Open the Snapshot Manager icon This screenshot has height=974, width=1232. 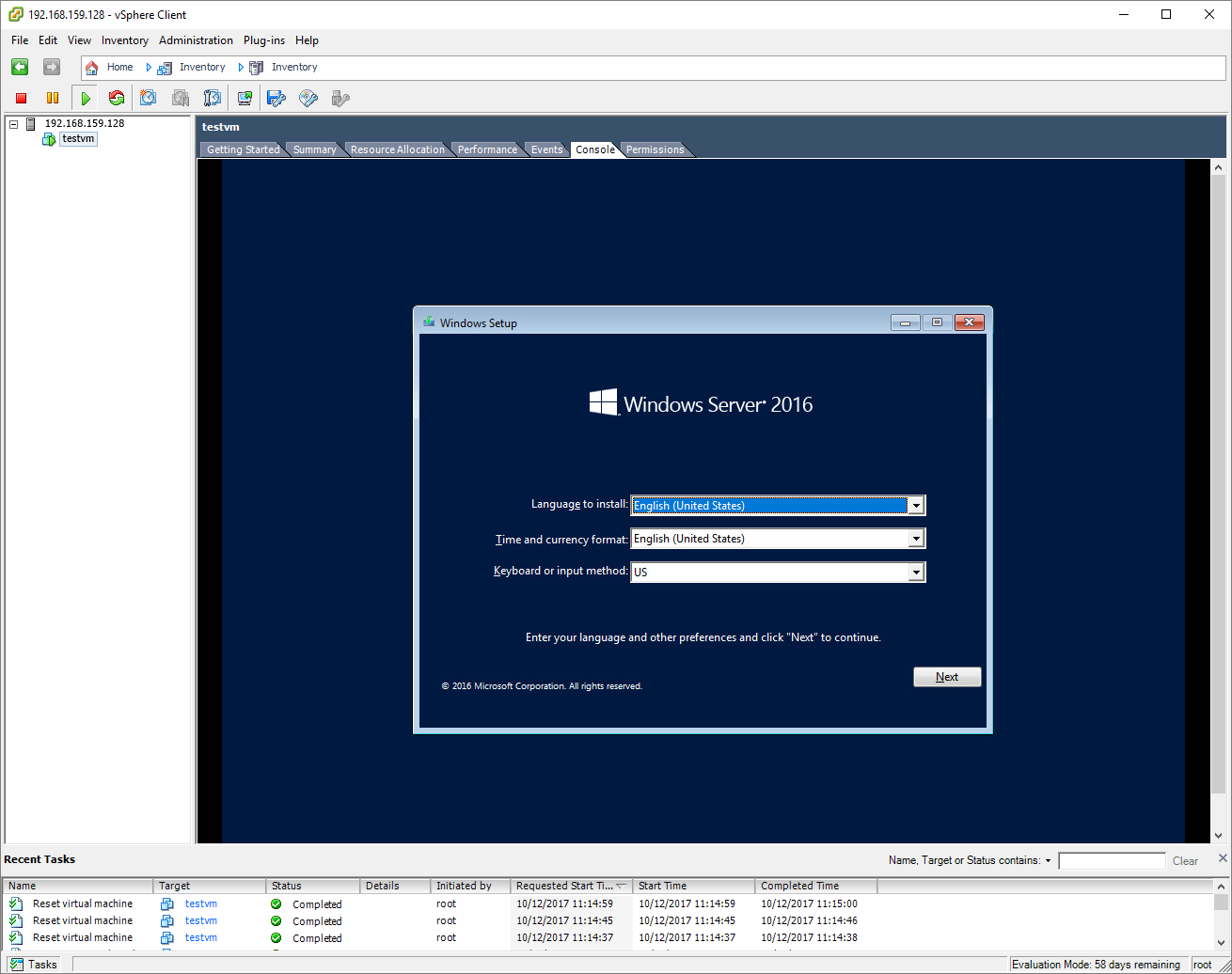[x=213, y=98]
